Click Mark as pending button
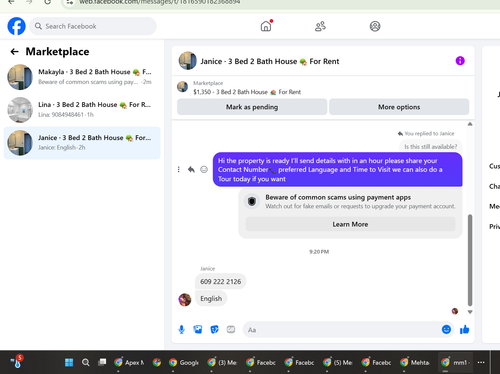The image size is (500, 374). coord(252,107)
